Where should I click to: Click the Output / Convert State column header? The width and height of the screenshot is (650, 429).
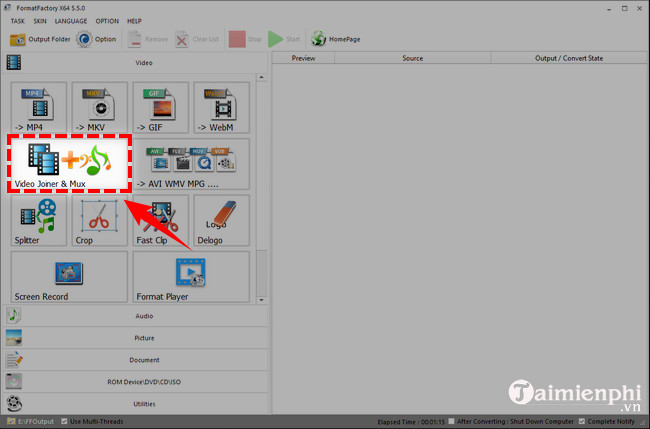click(569, 58)
